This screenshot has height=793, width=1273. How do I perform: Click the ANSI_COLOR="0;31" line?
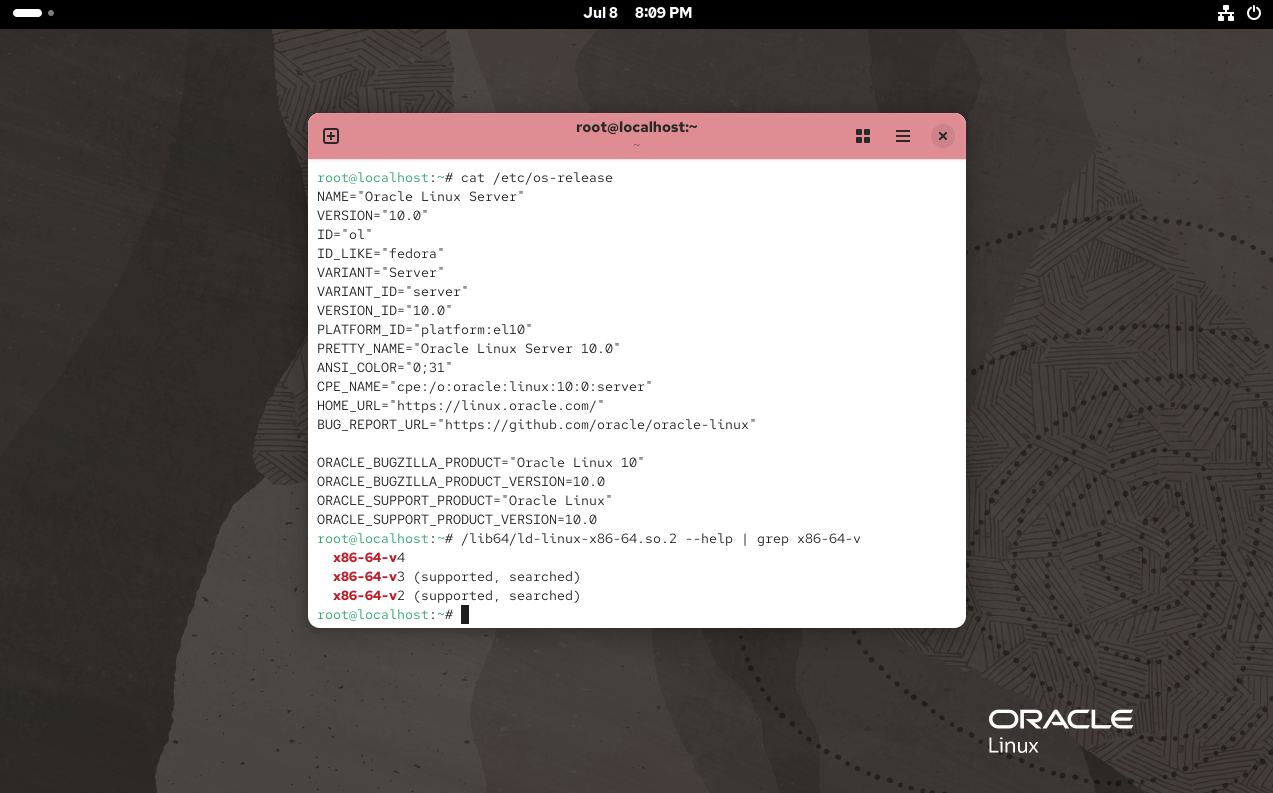(385, 368)
